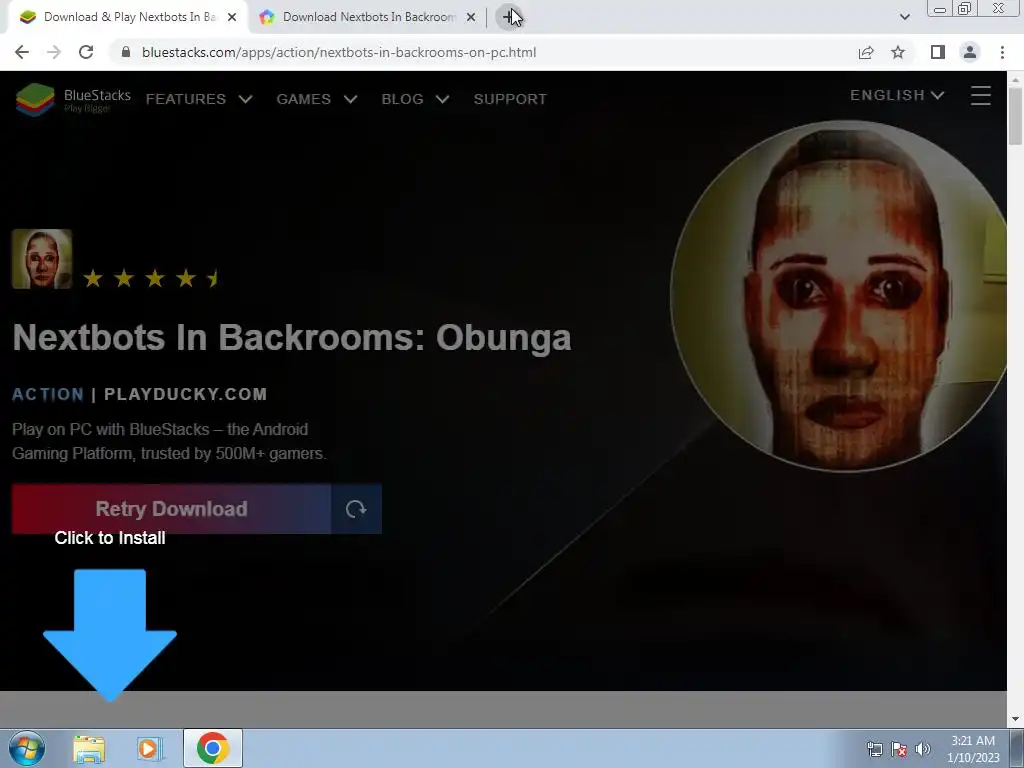Open Chrome three-dot menu
Viewport: 1024px width, 768px height.
[x=1002, y=52]
